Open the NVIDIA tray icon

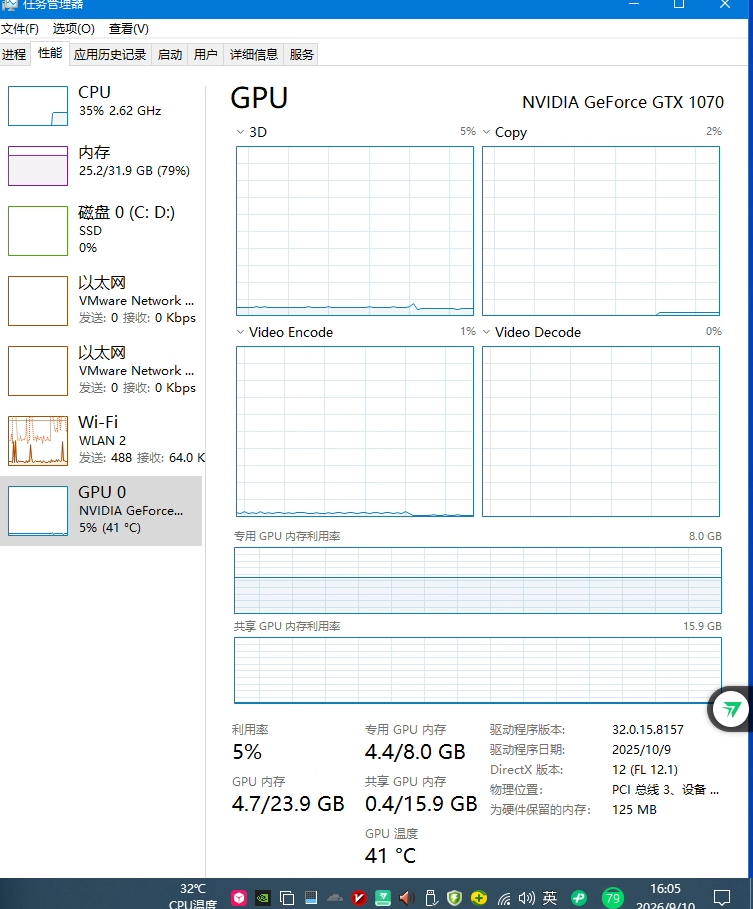[263, 898]
